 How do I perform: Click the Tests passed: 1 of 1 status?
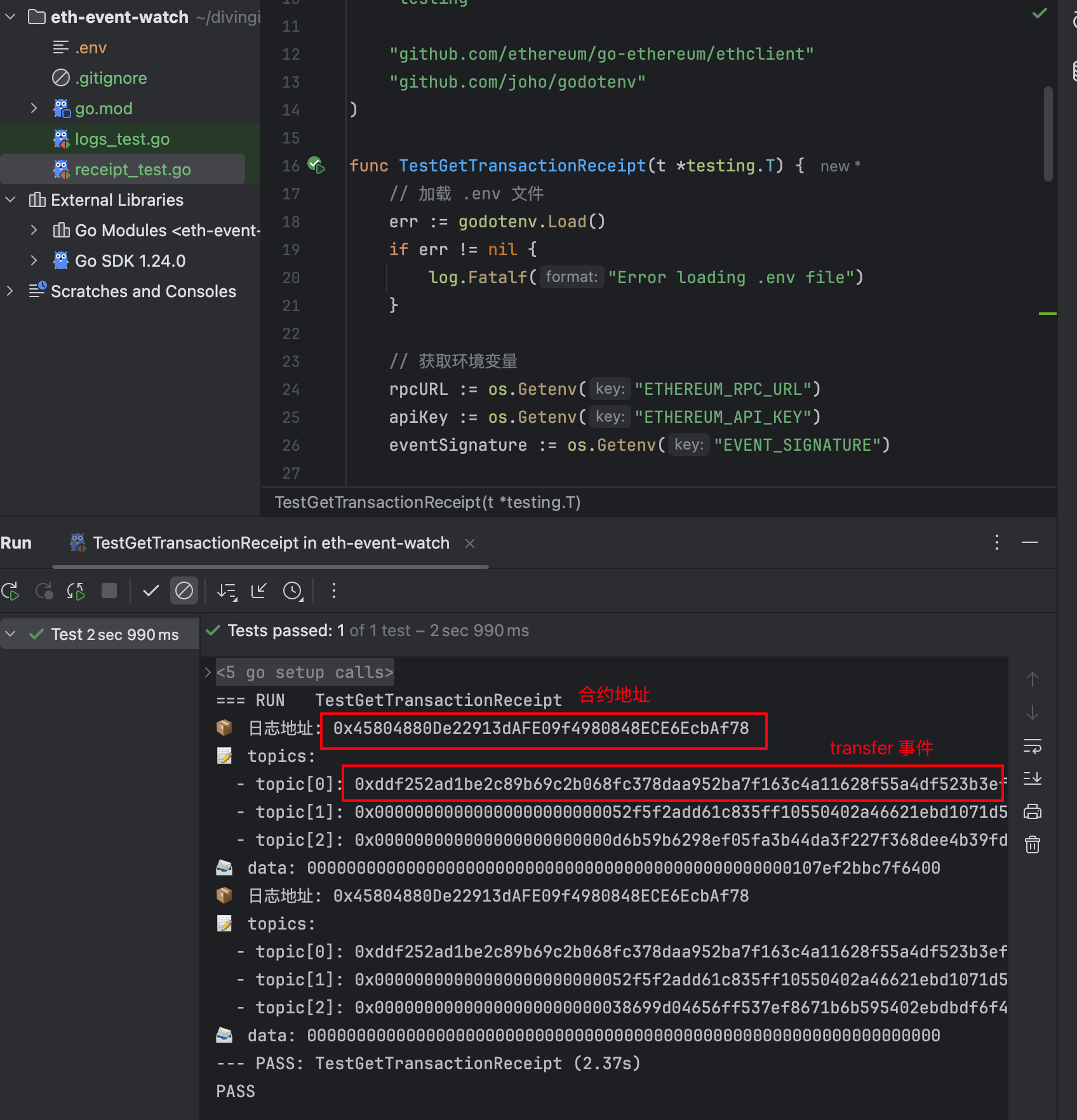click(378, 630)
